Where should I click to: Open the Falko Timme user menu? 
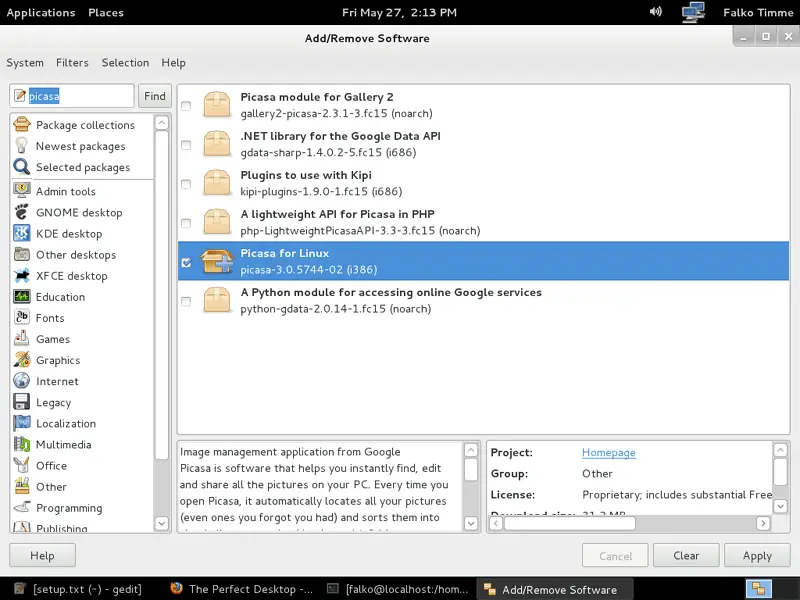click(x=758, y=12)
